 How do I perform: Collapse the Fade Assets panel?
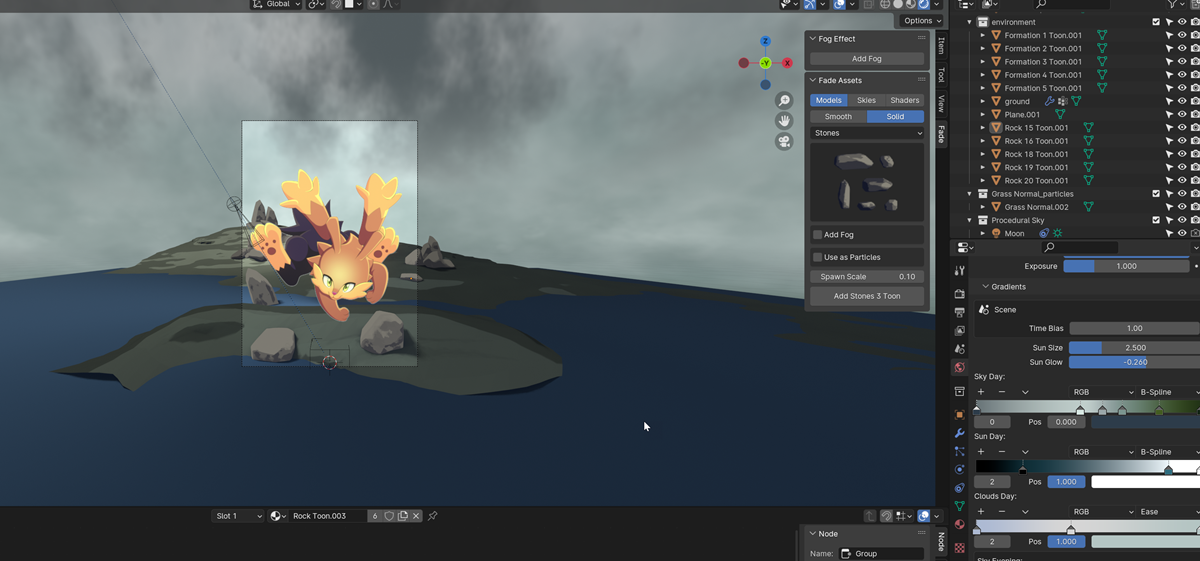(x=813, y=80)
